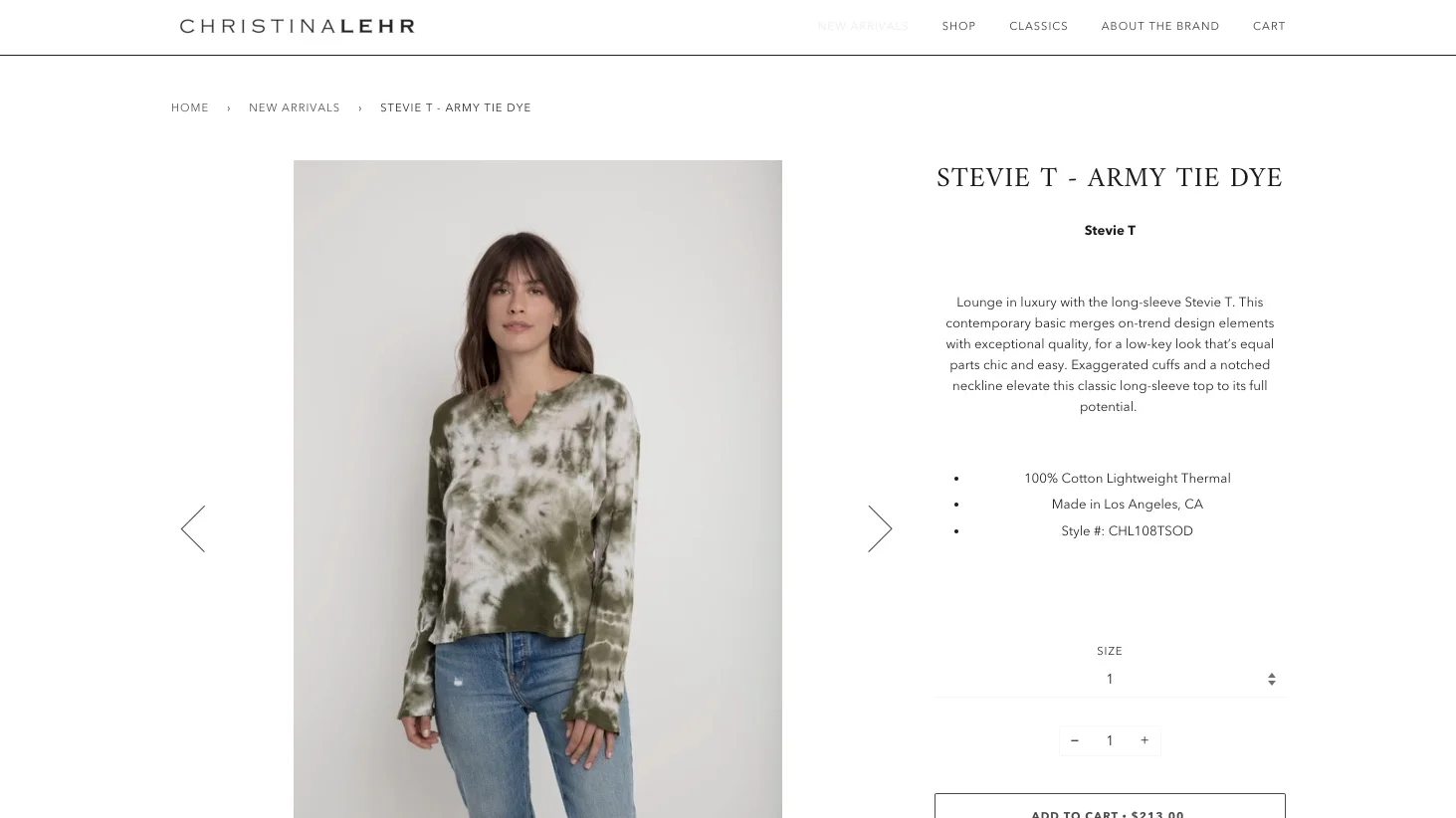The width and height of the screenshot is (1456, 818).
Task: Increase quantity with the plus button
Action: (x=1144, y=740)
